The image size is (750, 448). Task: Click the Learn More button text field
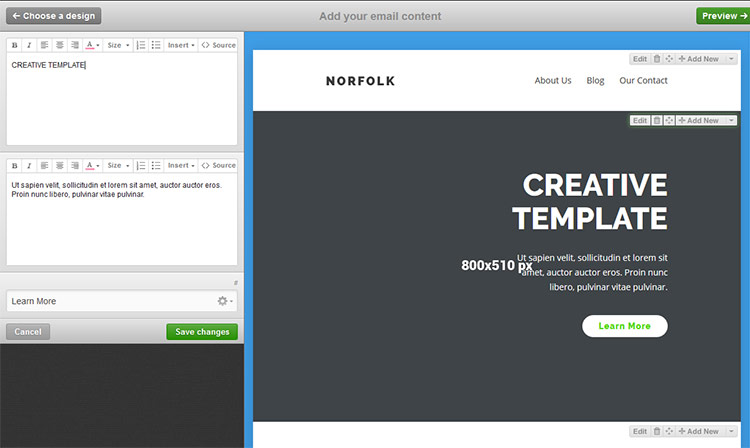pyautogui.click(x=108, y=301)
